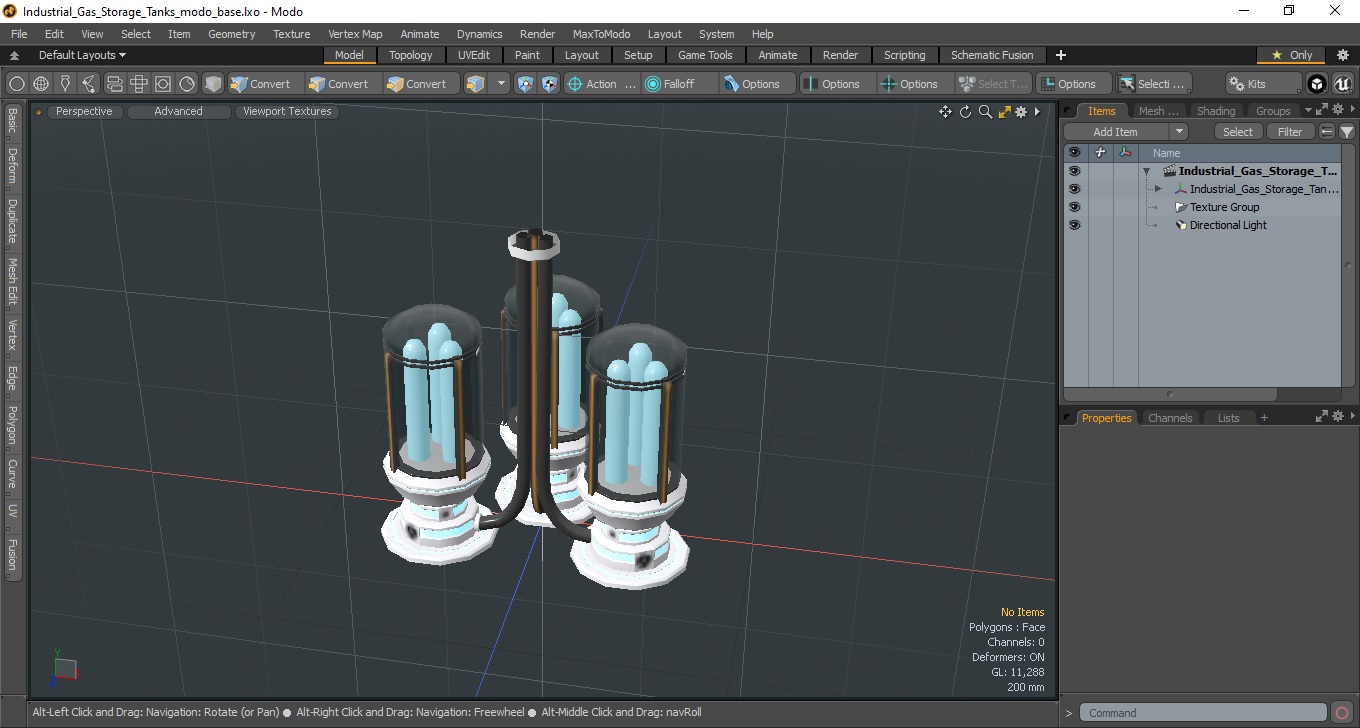This screenshot has width=1360, height=728.
Task: Add new tab beside Lists
Action: pyautogui.click(x=1264, y=418)
